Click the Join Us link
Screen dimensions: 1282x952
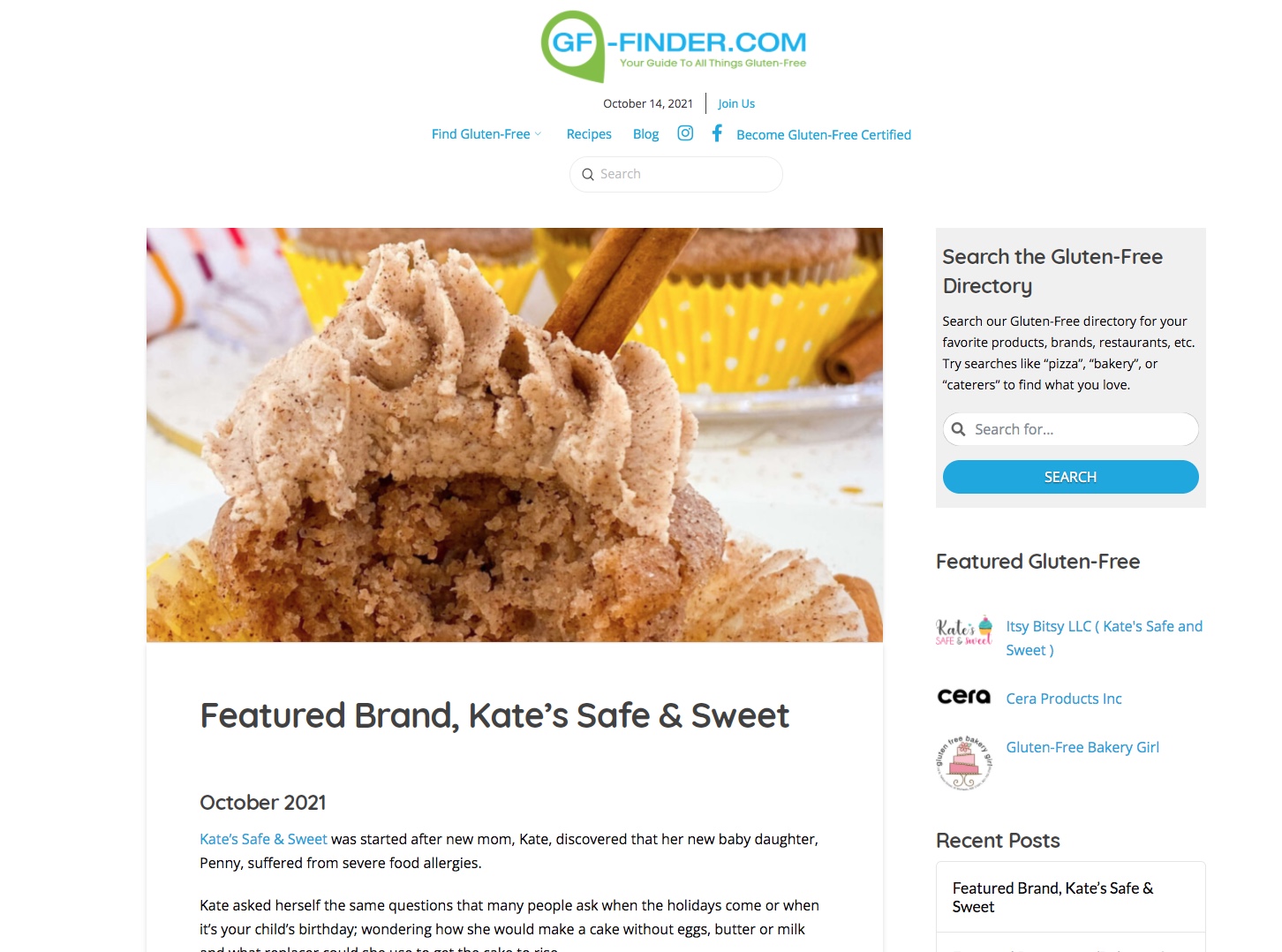point(736,103)
